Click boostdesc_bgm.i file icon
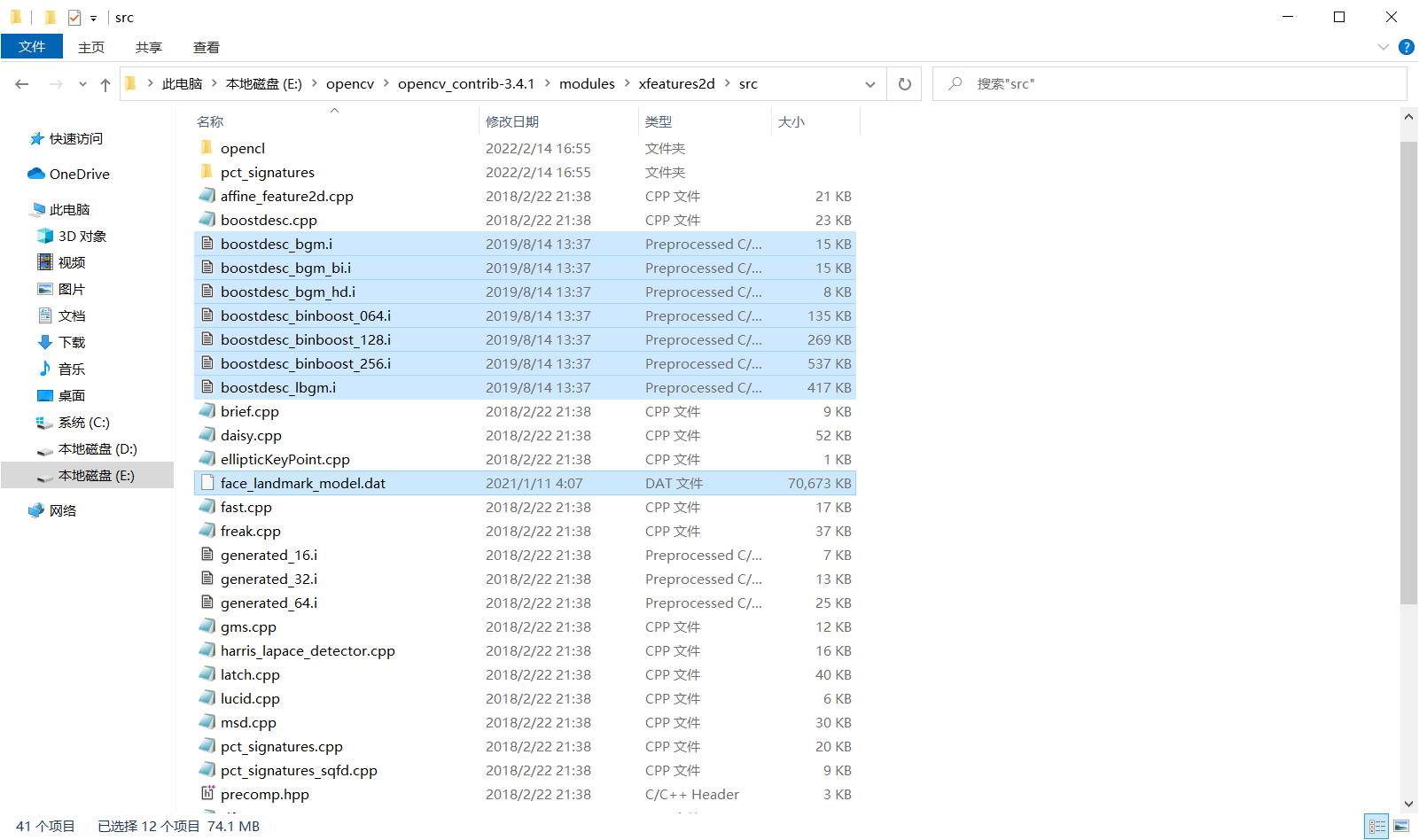The height and width of the screenshot is (840, 1419). (207, 244)
